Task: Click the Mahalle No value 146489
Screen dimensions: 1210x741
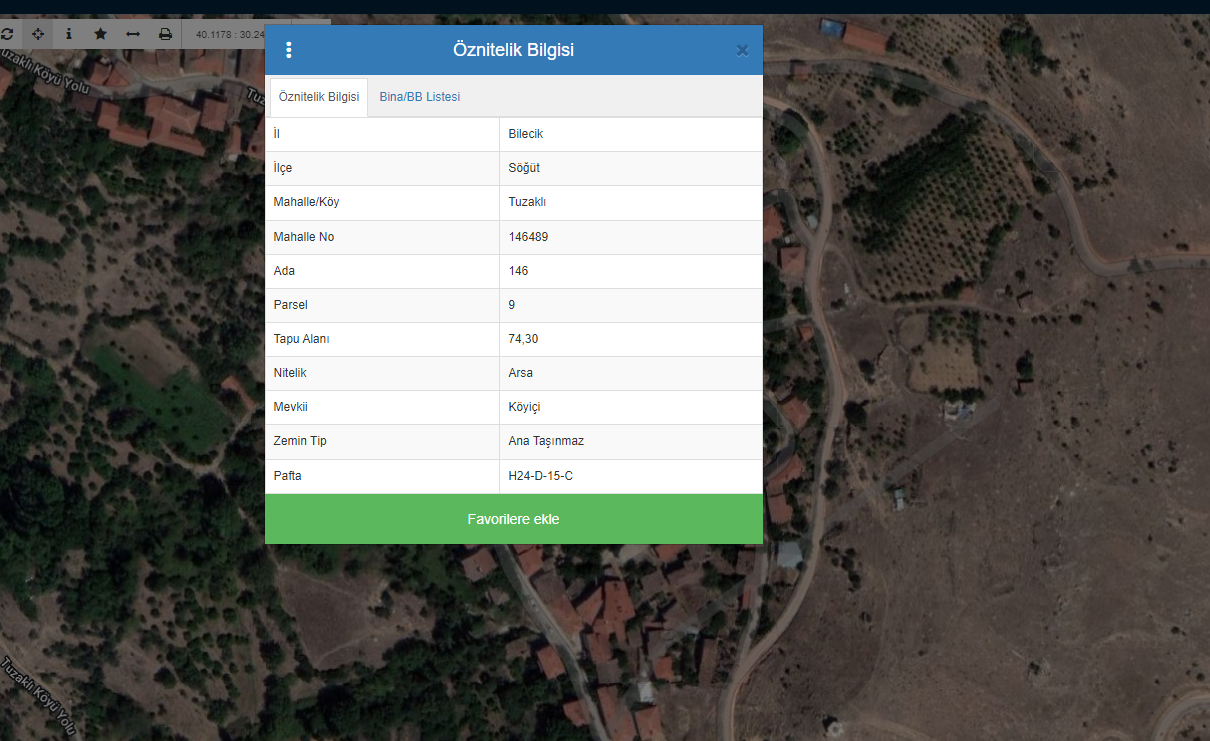Action: coord(528,237)
